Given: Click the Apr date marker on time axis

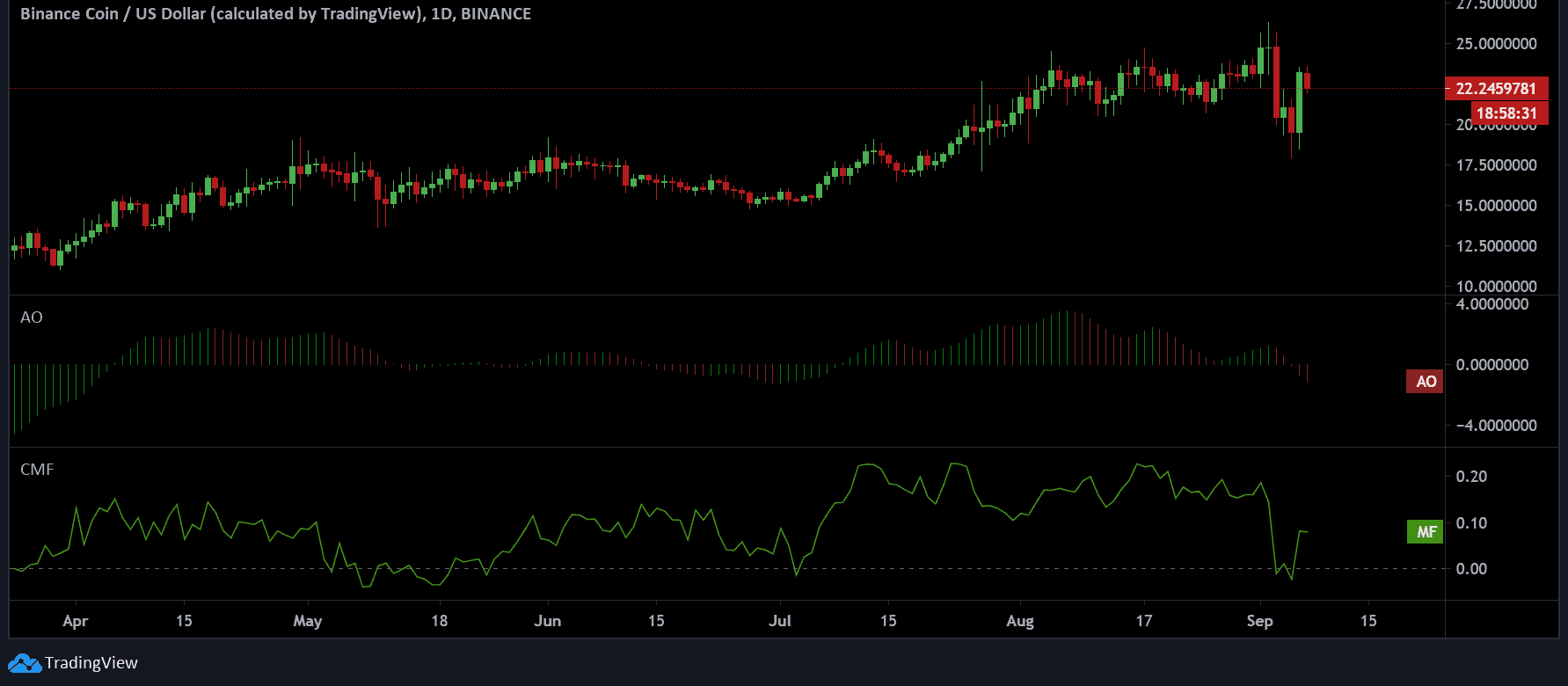Looking at the screenshot, I should 76,621.
